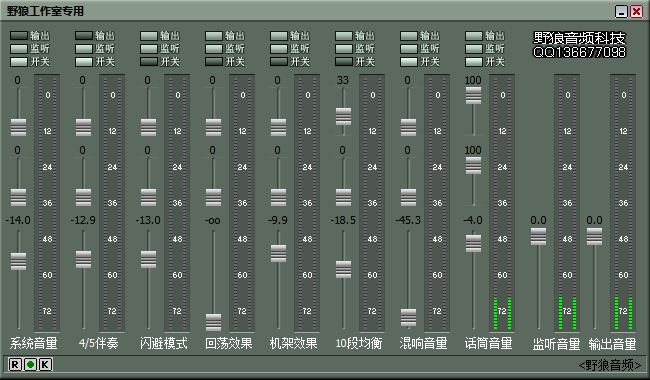Viewport: 650px width, 380px height.
Task: Click 混响音量 top small slider
Action: tap(408, 127)
